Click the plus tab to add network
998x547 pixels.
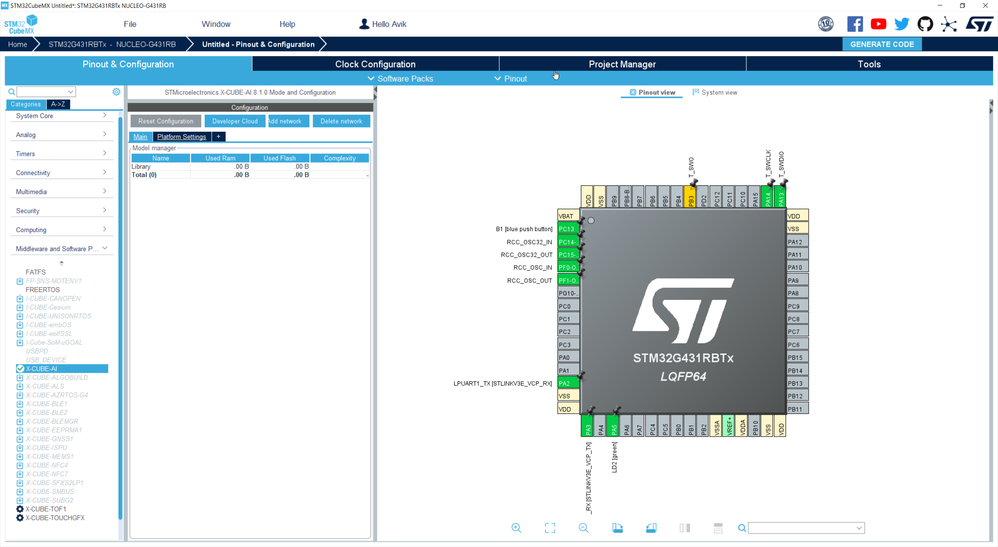(x=218, y=137)
